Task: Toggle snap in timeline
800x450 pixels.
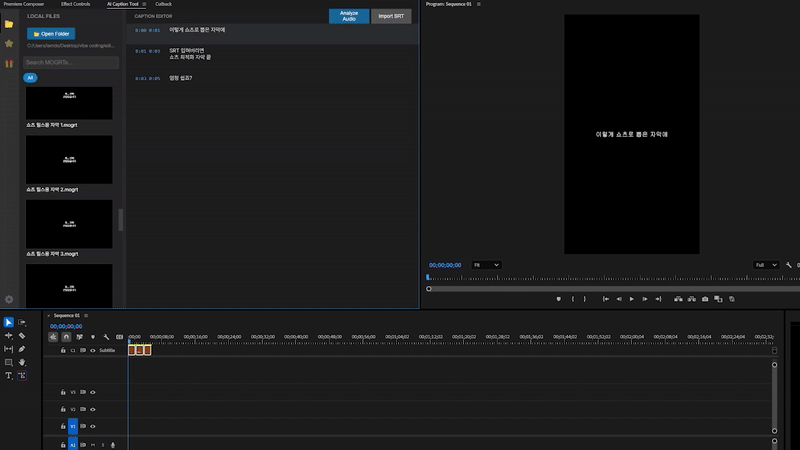Action: 66,337
